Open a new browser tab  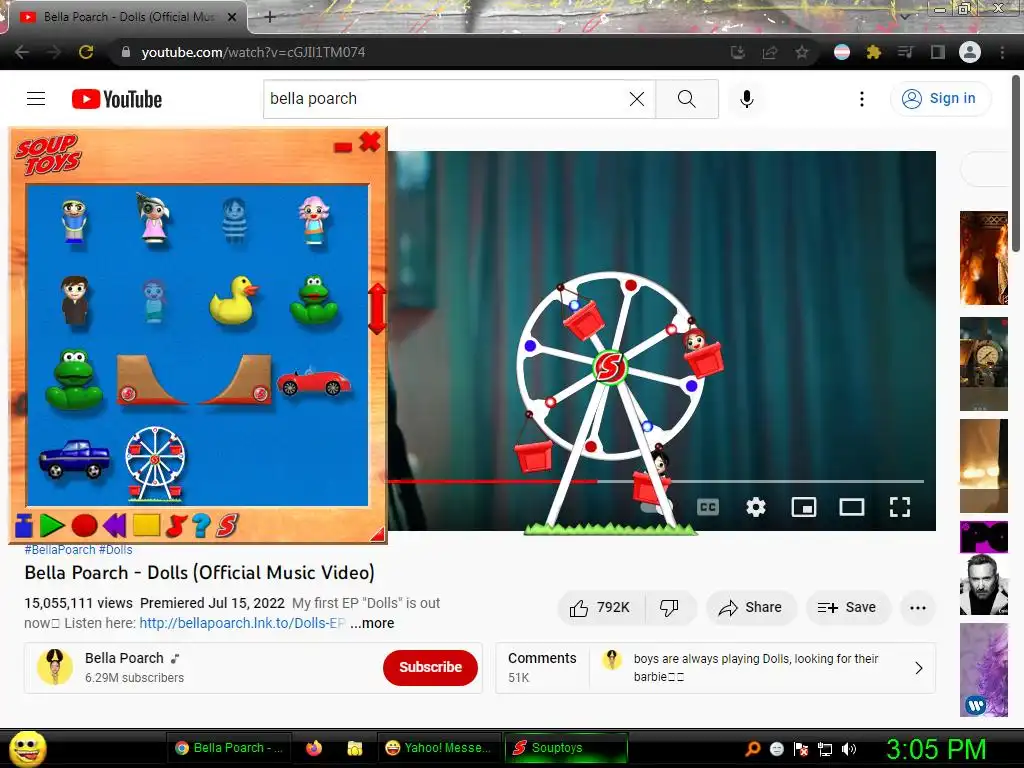pos(270,17)
